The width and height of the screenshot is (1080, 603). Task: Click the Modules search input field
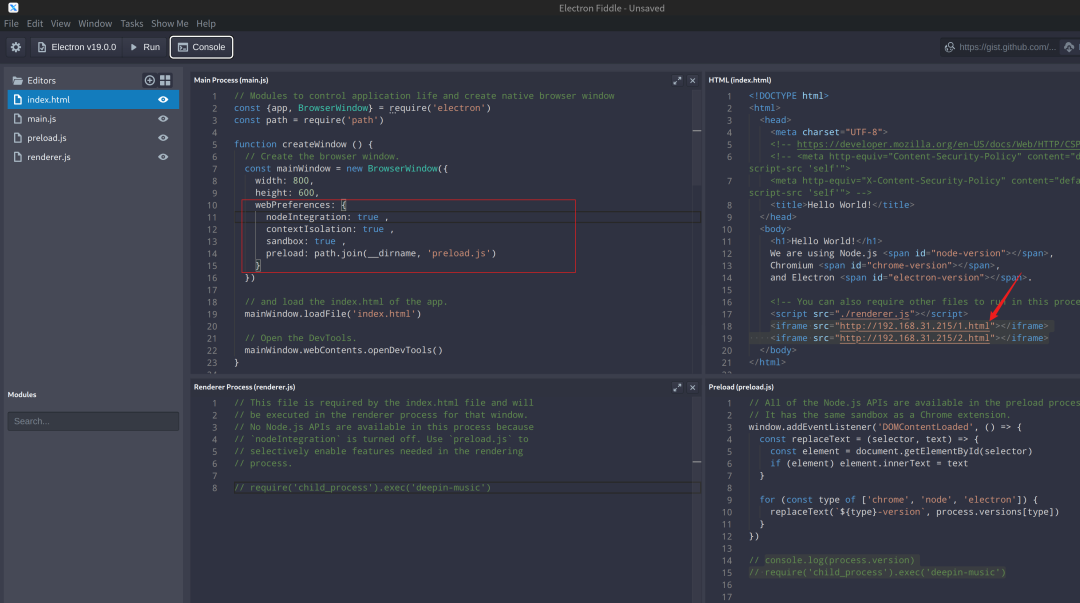[93, 421]
